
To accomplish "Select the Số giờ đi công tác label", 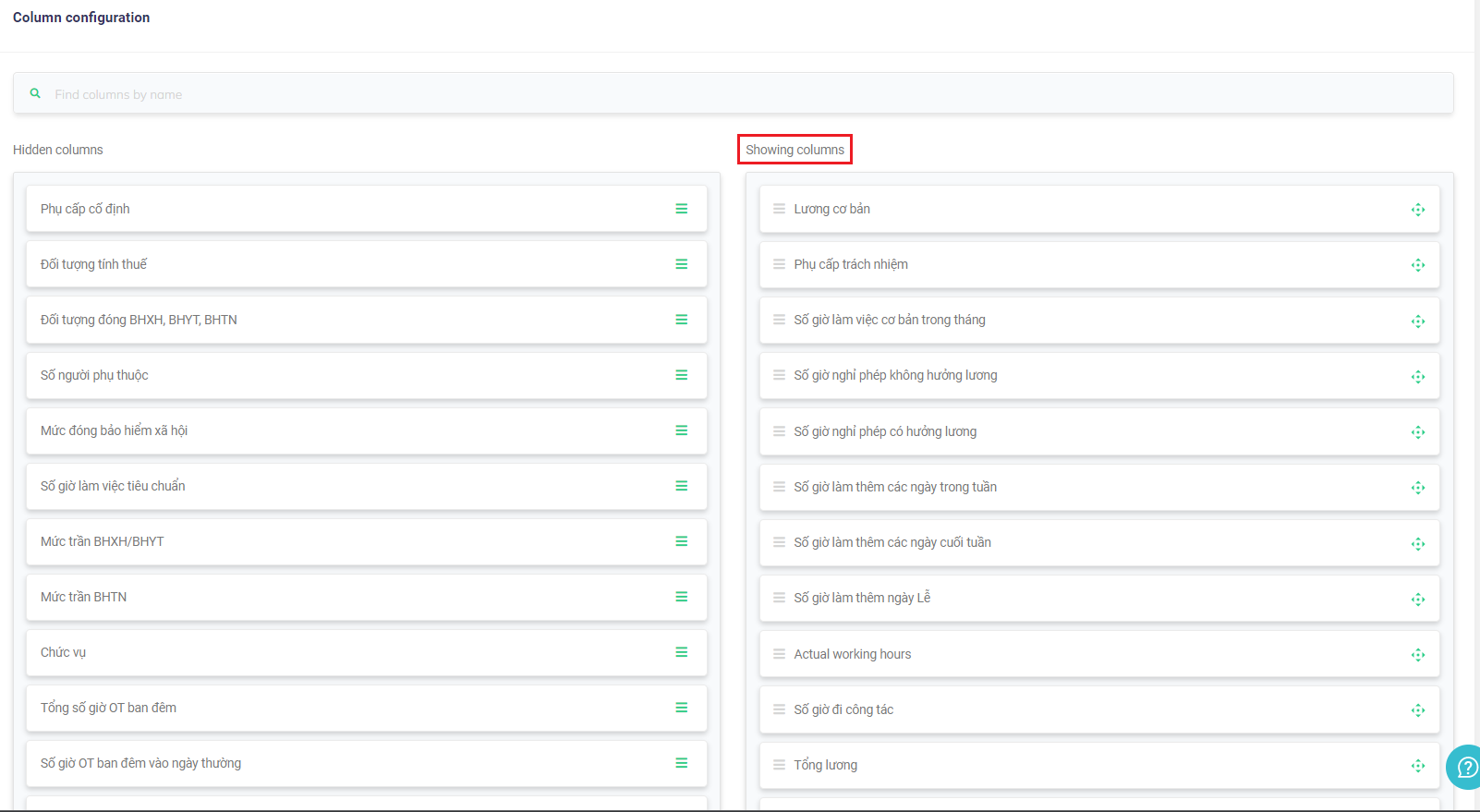I will click(x=843, y=709).
